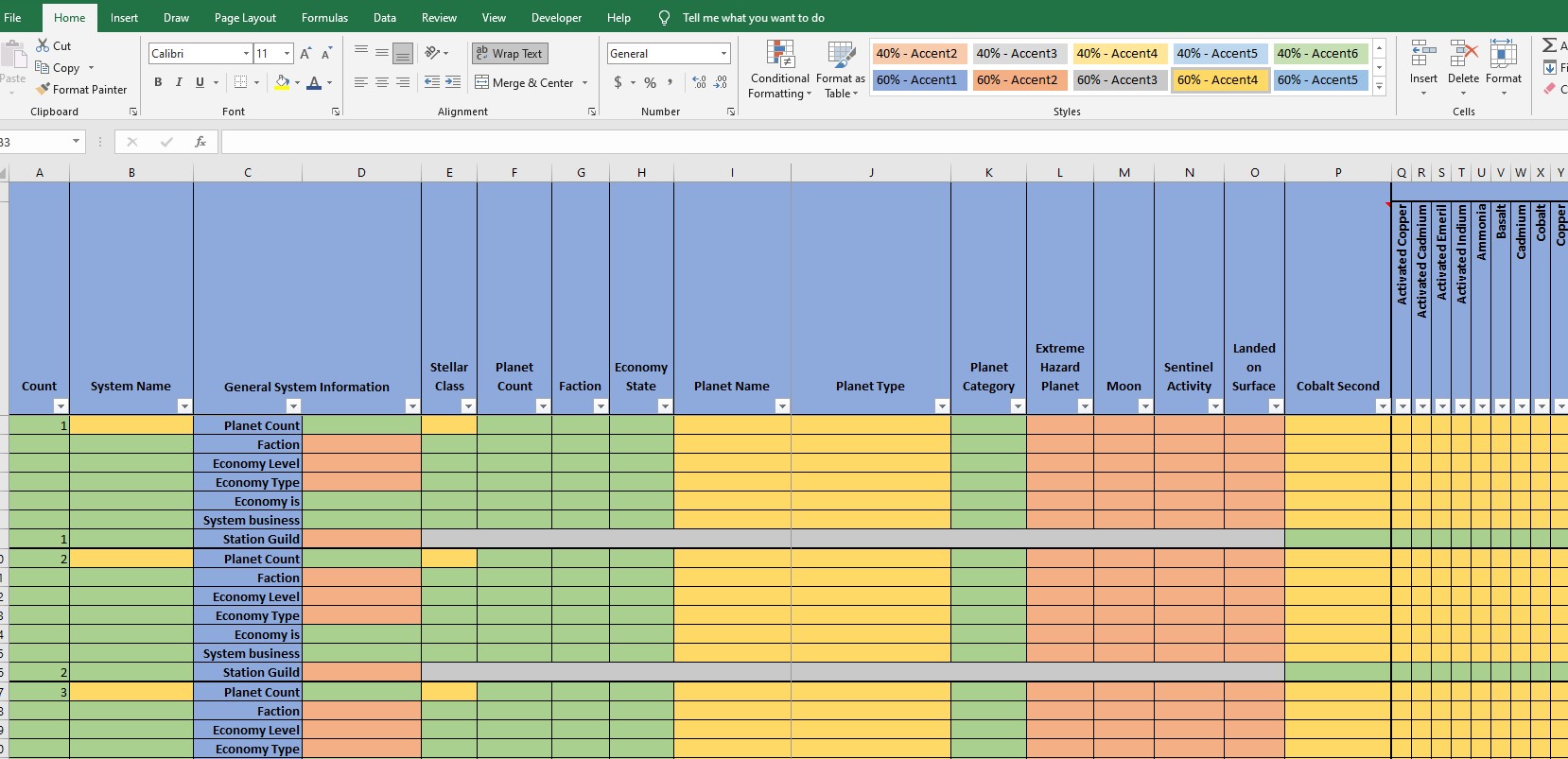Click the Tell me what you want field

coord(753,17)
